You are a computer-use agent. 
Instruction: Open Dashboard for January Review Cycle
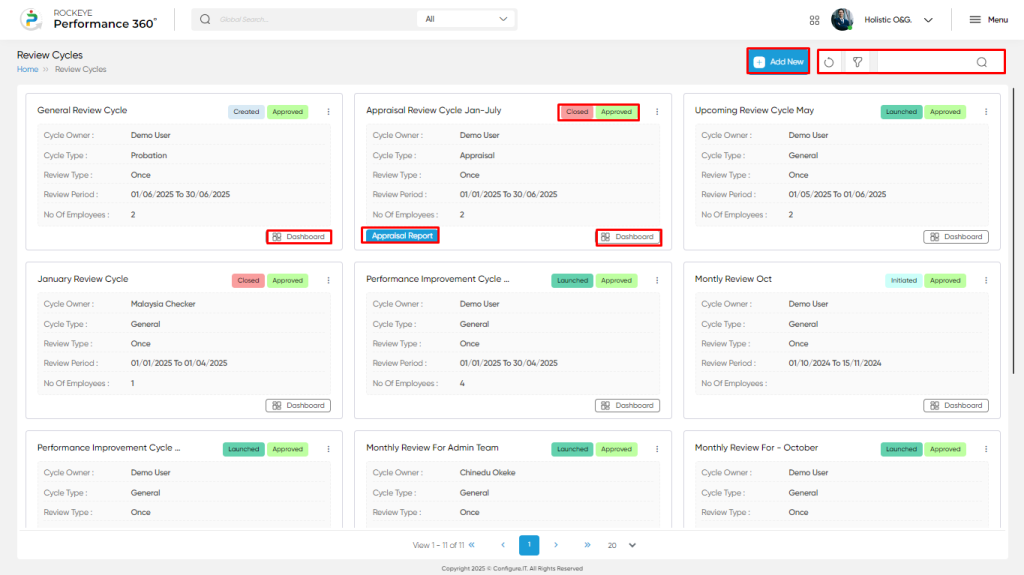click(x=298, y=405)
